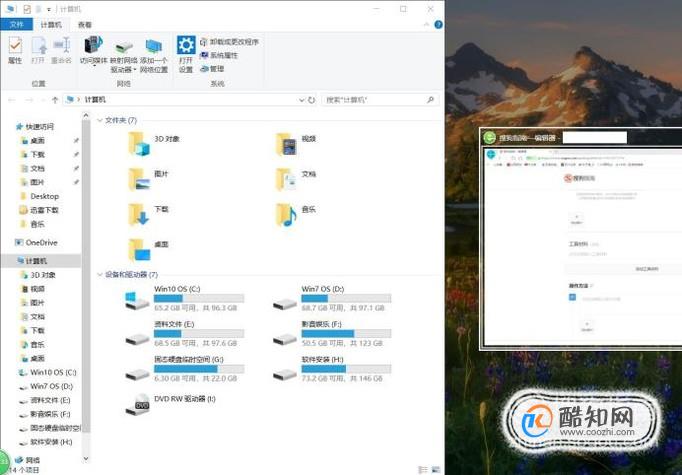Viewport: 682px width, 475px height.
Task: Select the 下载 (Downloads) folder in main pane
Action: coord(148,214)
